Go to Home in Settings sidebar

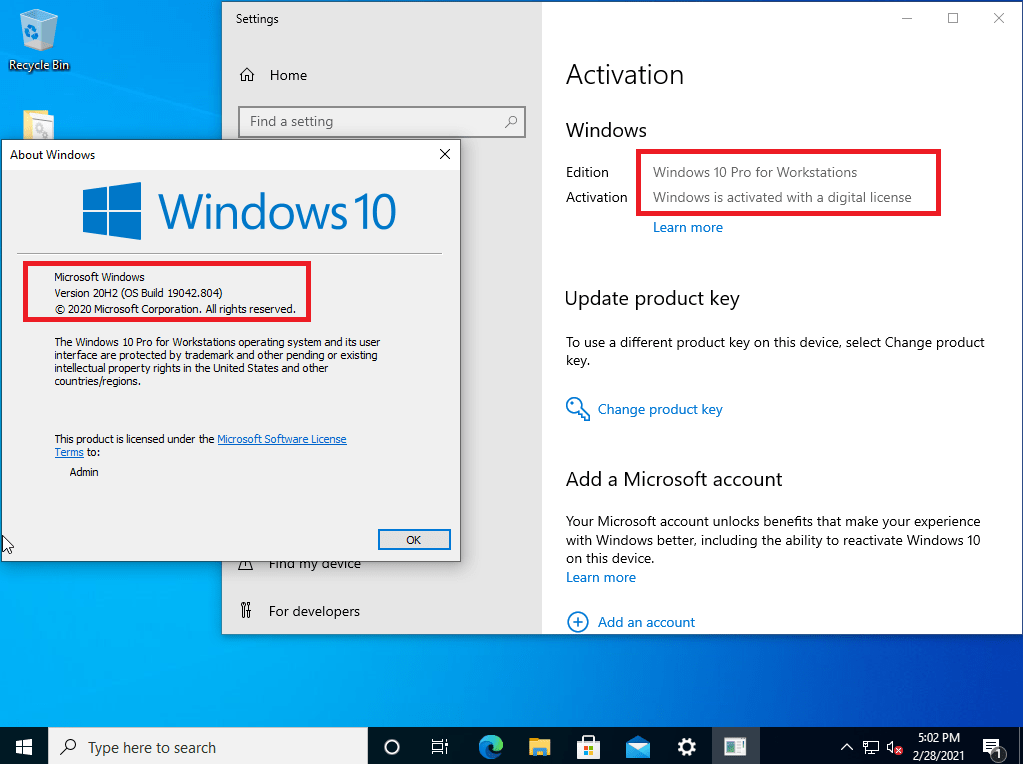coord(288,75)
